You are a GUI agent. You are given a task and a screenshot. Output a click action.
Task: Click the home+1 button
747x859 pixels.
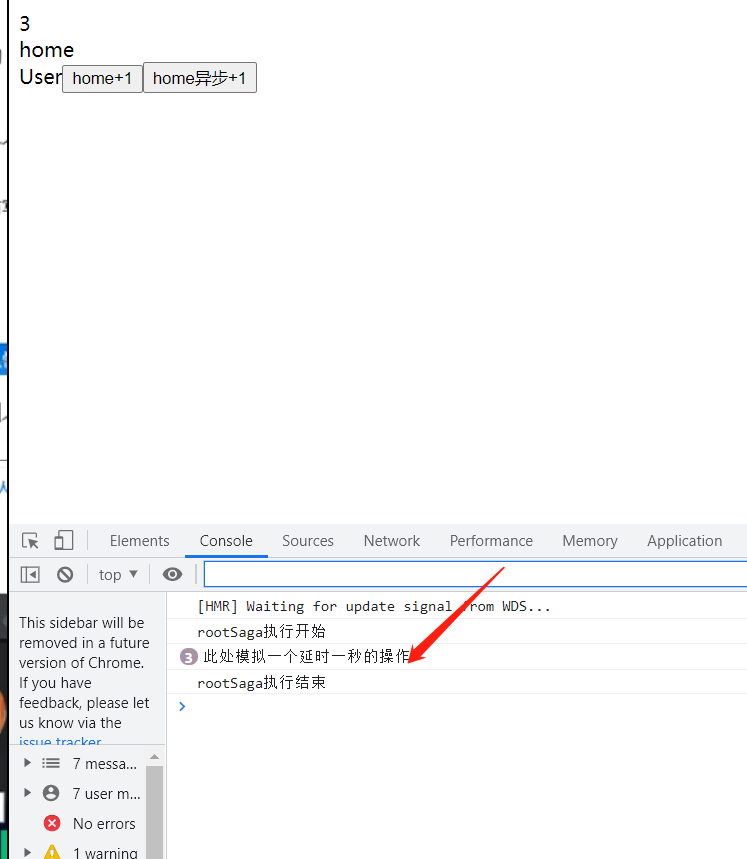coord(102,78)
